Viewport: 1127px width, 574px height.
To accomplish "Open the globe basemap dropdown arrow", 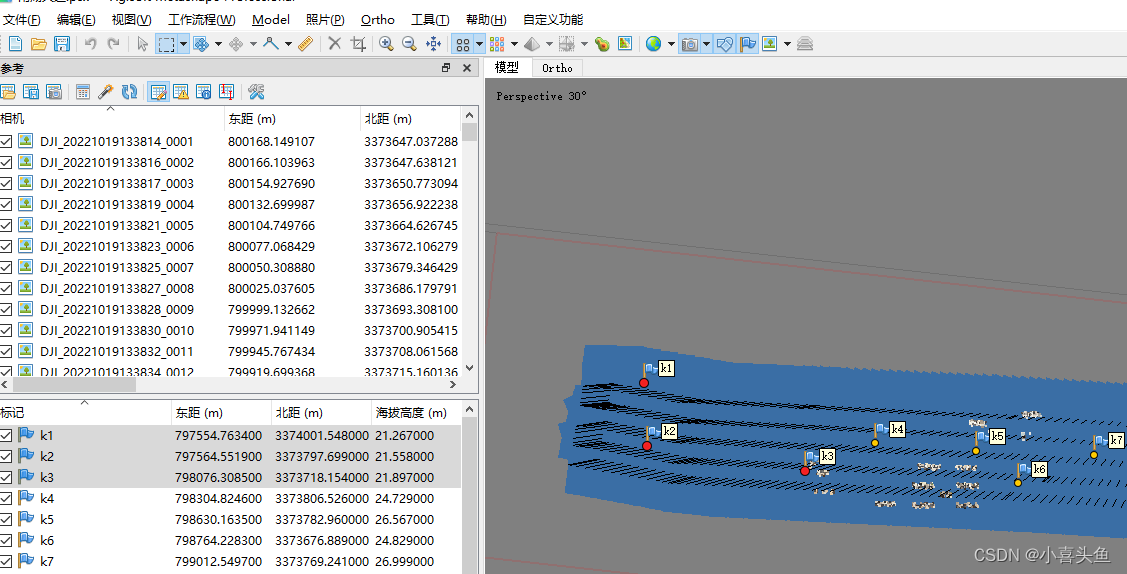I will (x=671, y=45).
